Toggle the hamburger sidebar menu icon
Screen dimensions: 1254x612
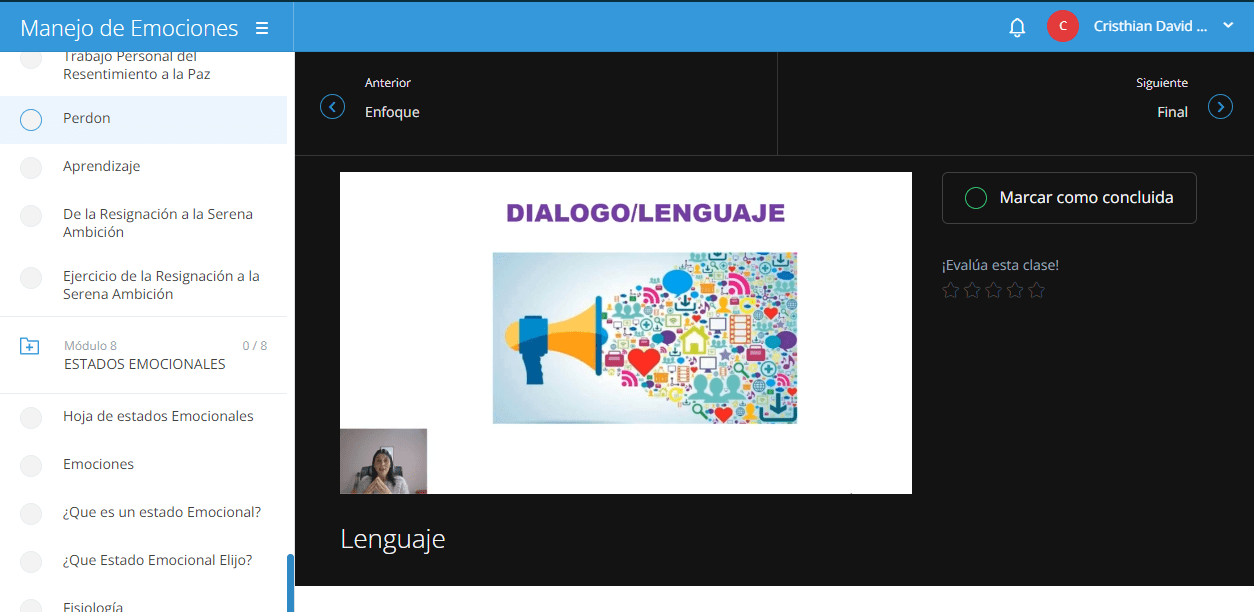tap(262, 28)
